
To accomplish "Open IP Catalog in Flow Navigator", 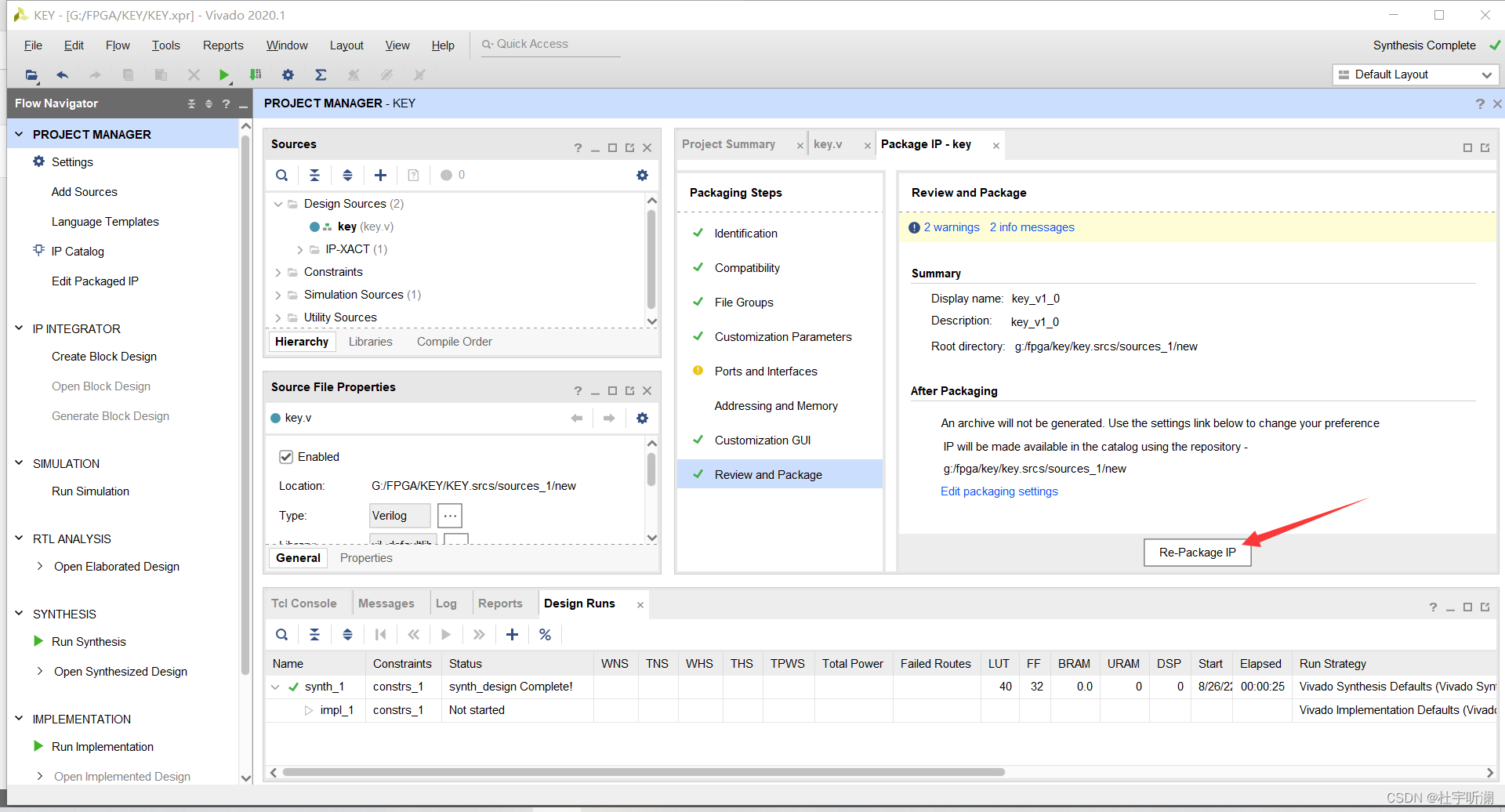I will click(x=78, y=252).
